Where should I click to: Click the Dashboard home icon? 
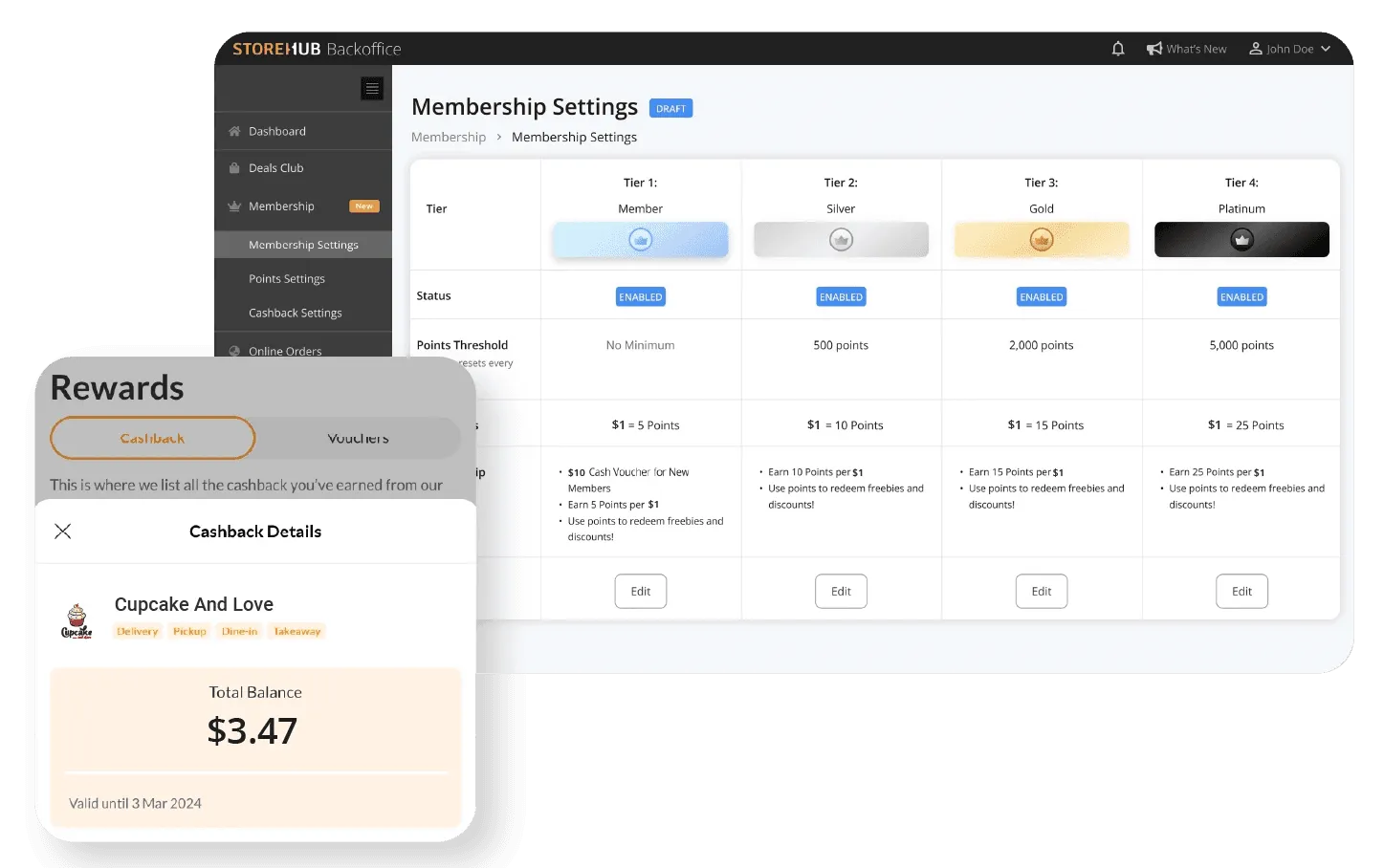pyautogui.click(x=234, y=131)
